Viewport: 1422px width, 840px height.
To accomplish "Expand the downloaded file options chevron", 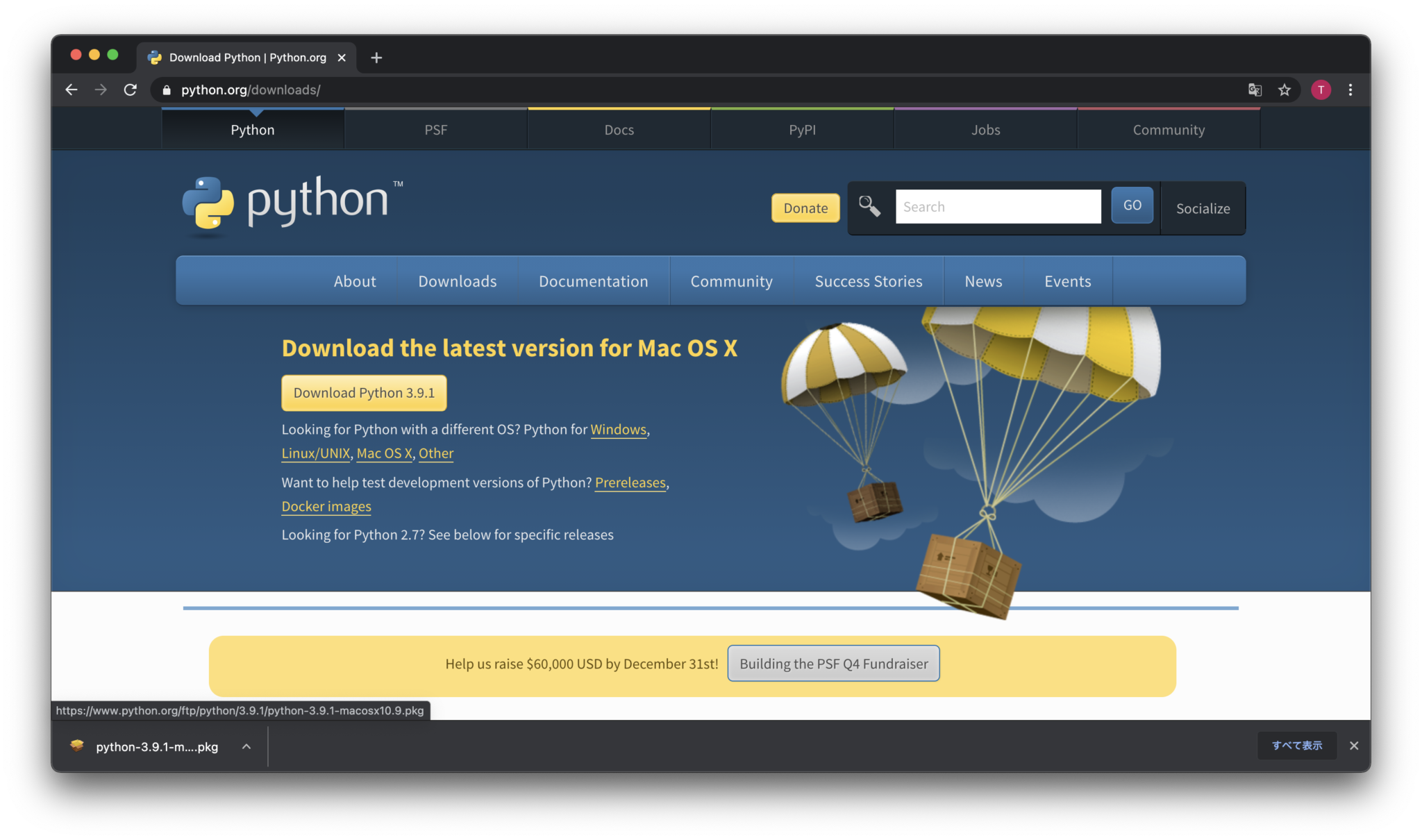I will pyautogui.click(x=246, y=746).
